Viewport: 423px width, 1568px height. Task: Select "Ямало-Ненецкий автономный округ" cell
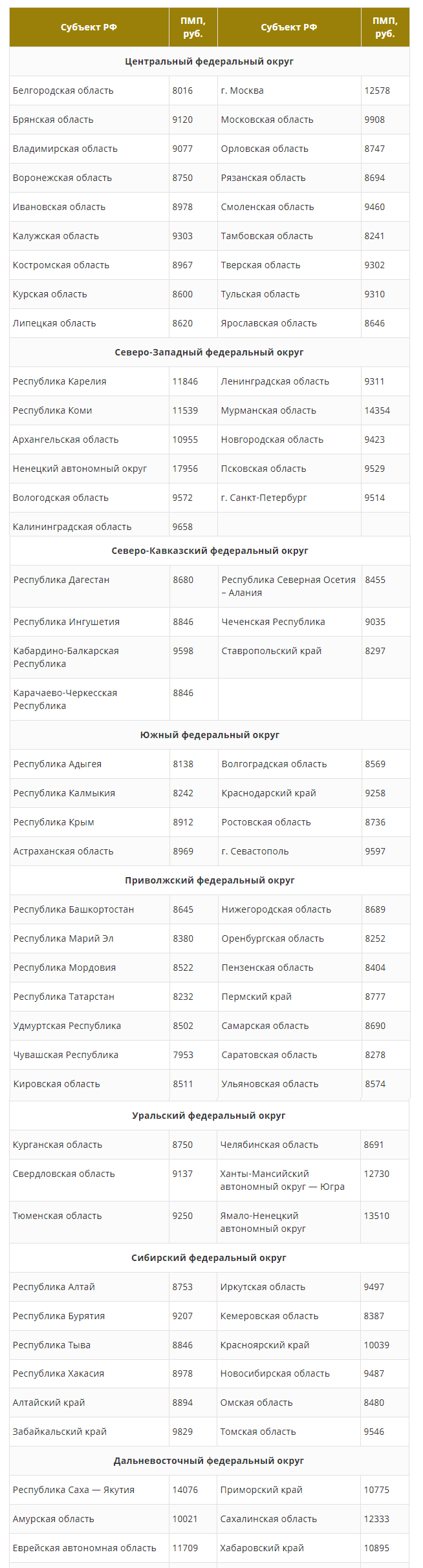point(289,1222)
